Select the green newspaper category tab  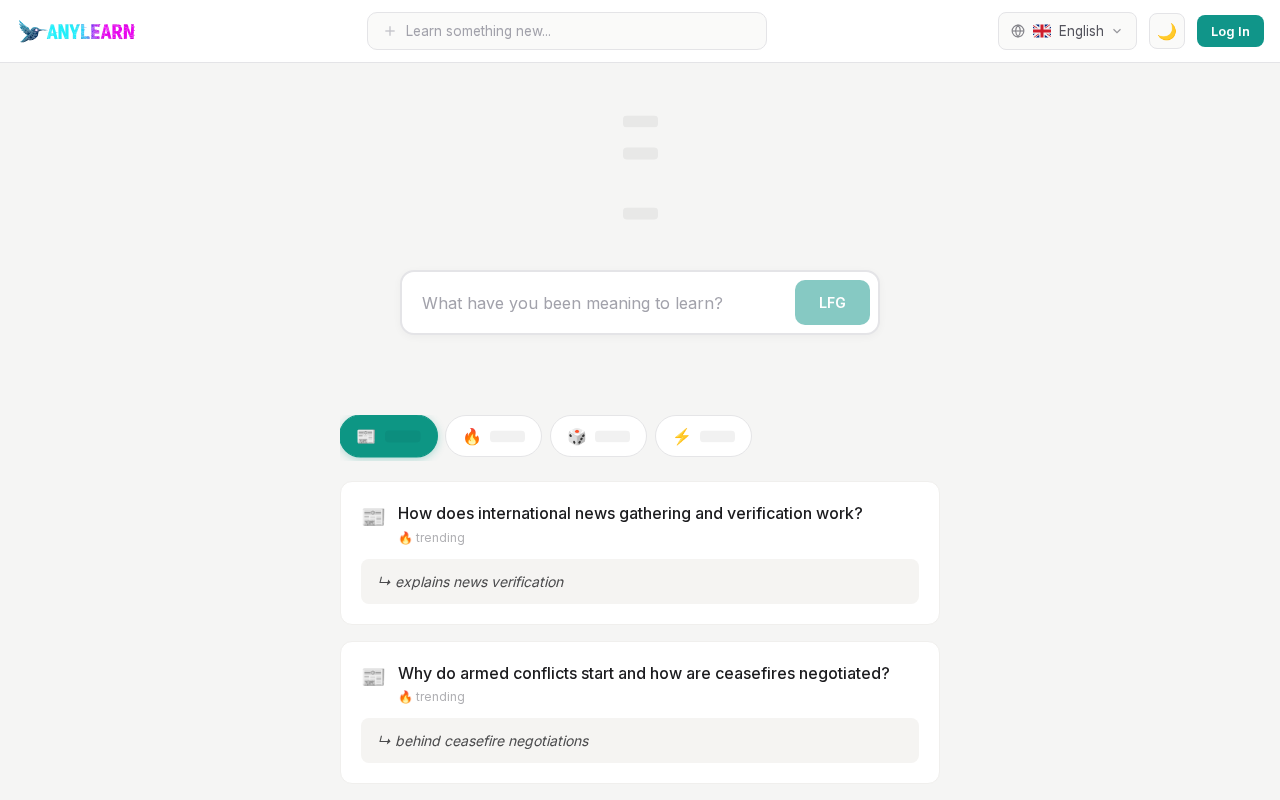click(x=389, y=436)
